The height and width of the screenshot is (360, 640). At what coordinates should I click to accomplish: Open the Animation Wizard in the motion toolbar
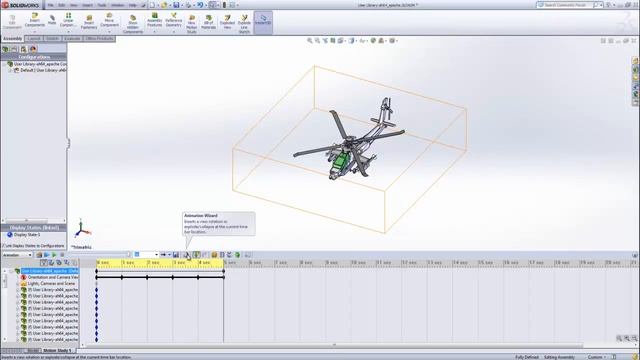point(187,255)
